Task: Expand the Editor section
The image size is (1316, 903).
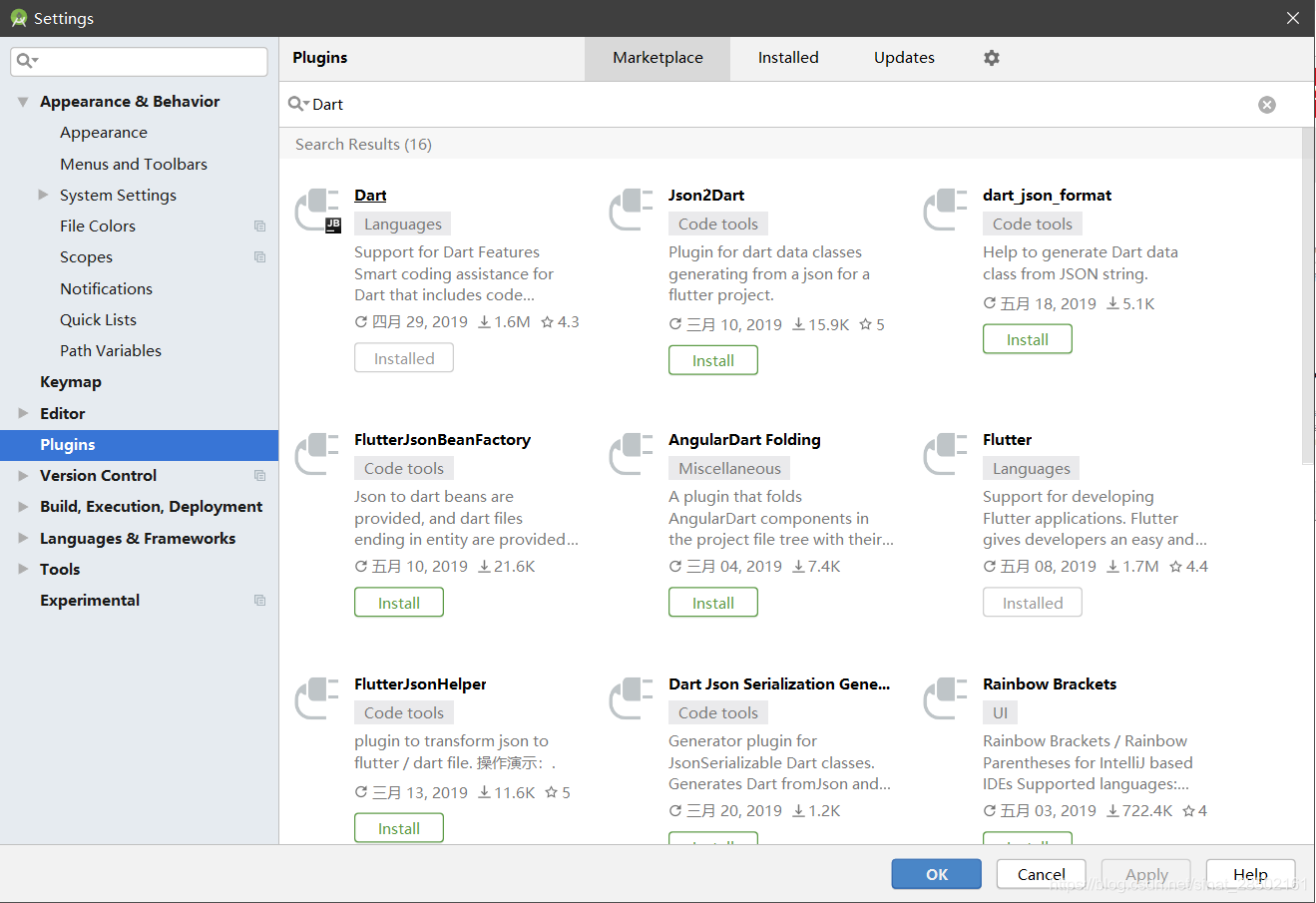Action: [23, 413]
